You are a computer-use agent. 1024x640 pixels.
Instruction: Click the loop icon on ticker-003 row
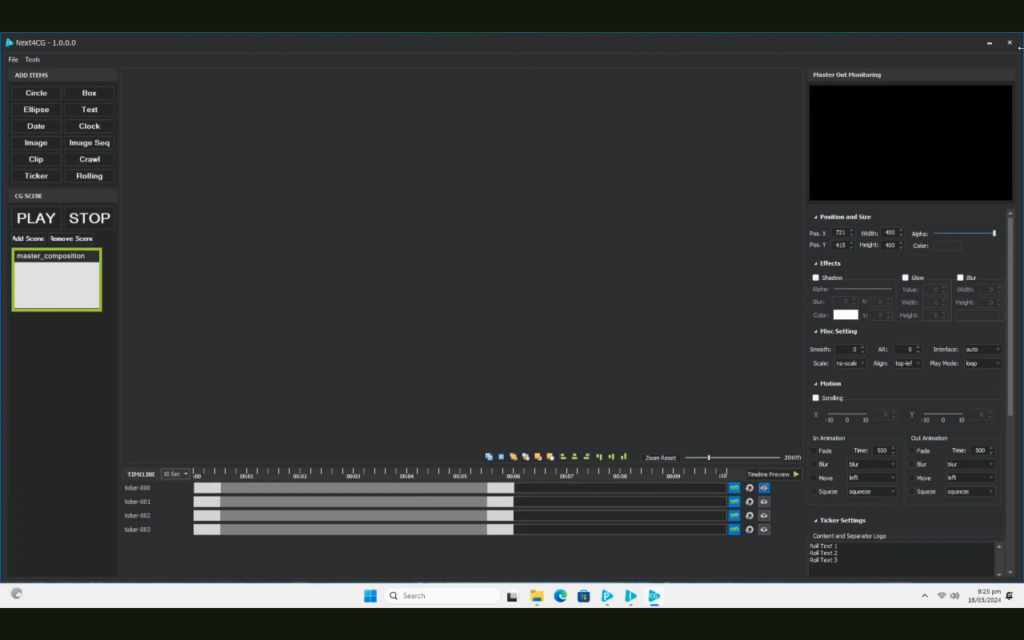(x=749, y=530)
